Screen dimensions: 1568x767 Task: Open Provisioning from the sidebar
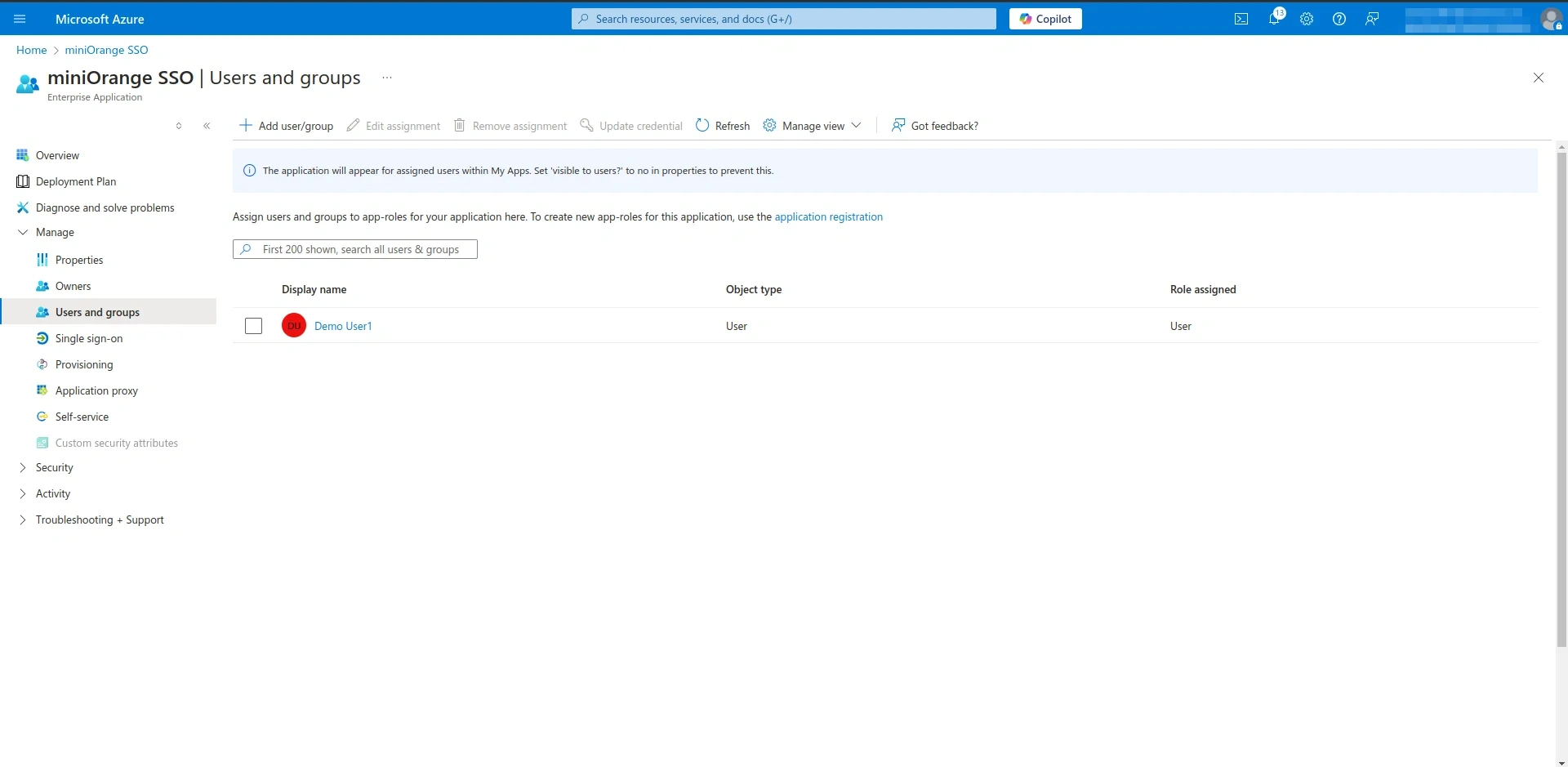tap(85, 363)
